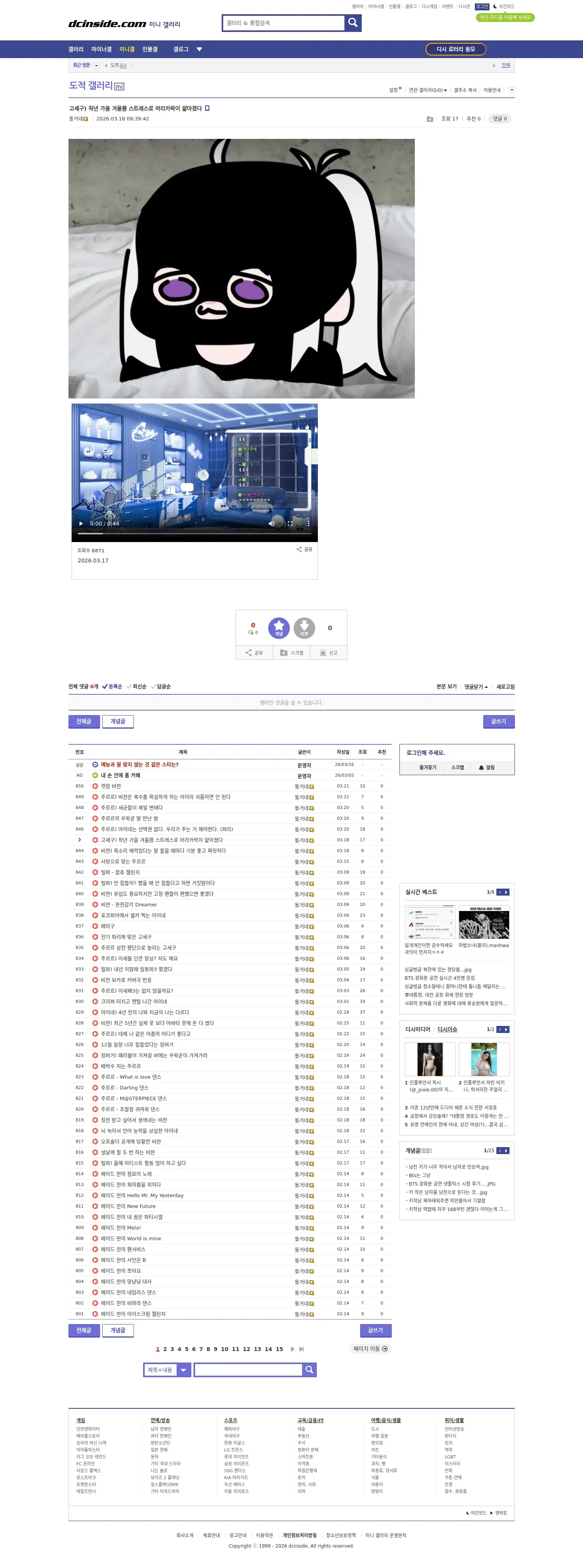Switch to 디시이슈 tab
The width and height of the screenshot is (583, 1568).
tap(447, 1029)
